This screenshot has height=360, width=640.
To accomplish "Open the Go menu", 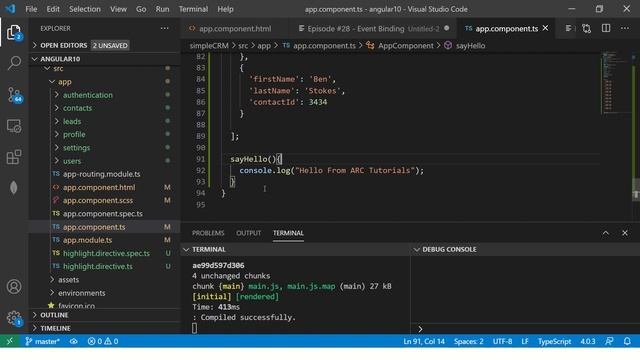I will (x=141, y=9).
